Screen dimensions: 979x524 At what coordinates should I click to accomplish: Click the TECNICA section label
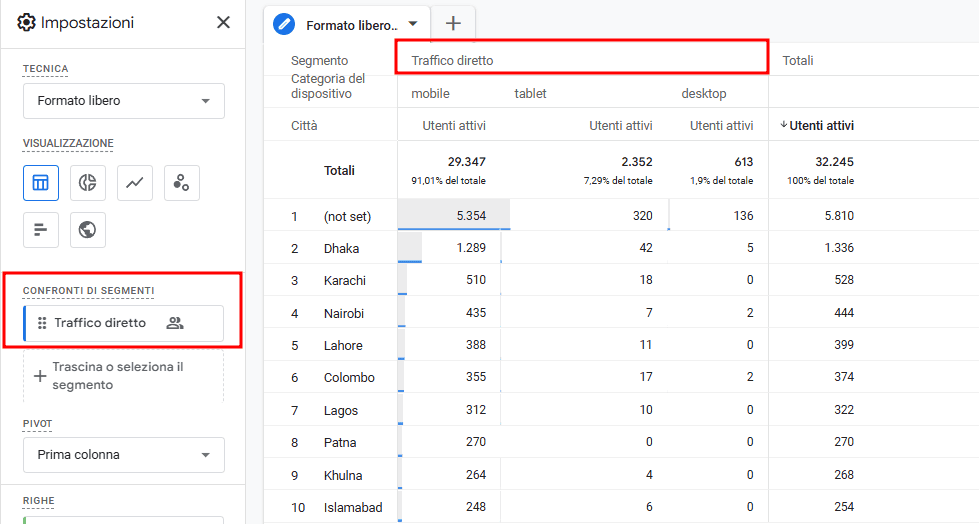point(46,69)
